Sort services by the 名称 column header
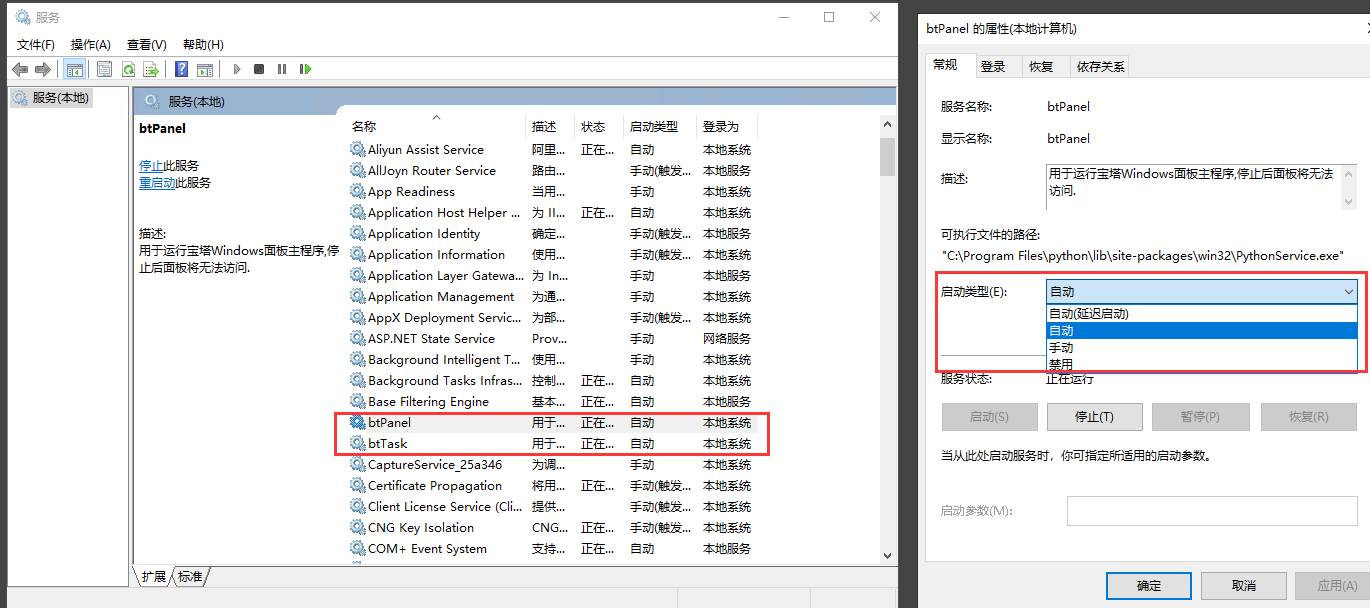Viewport: 1370px width, 608px height. click(435, 127)
